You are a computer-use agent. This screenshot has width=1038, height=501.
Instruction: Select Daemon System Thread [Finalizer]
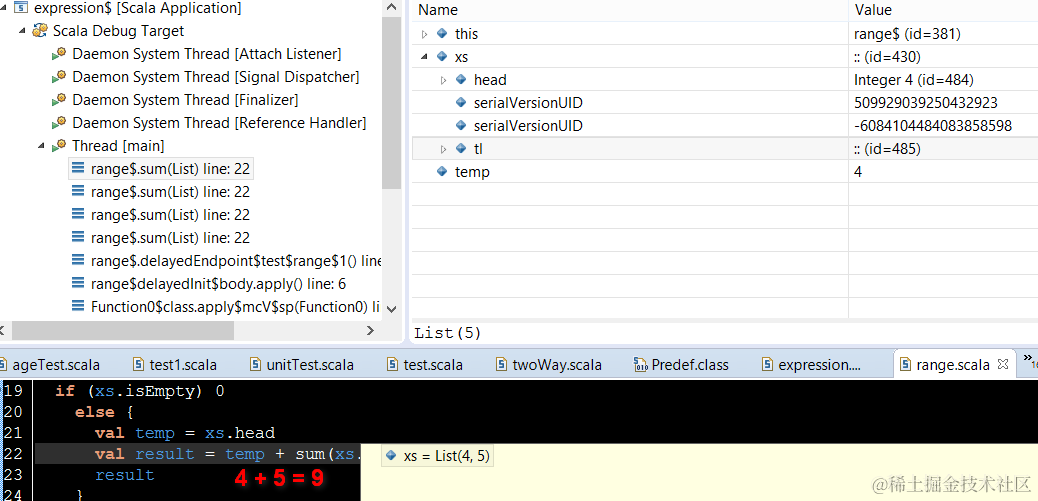click(x=185, y=100)
